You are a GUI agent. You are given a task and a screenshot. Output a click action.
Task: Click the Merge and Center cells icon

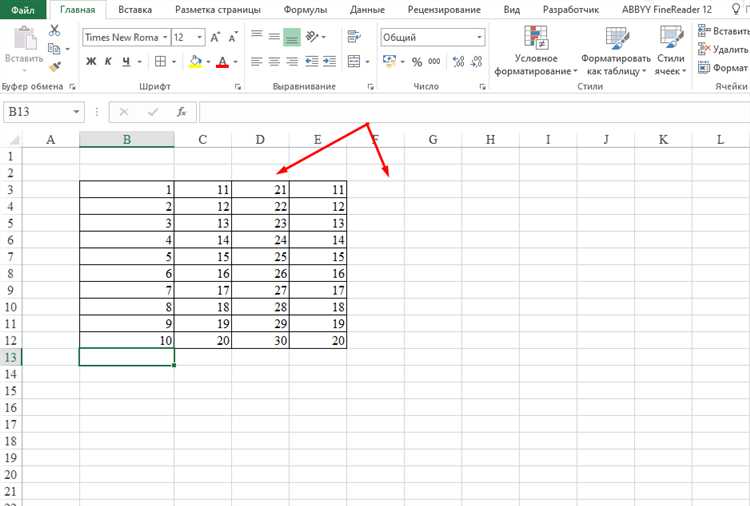(x=354, y=62)
